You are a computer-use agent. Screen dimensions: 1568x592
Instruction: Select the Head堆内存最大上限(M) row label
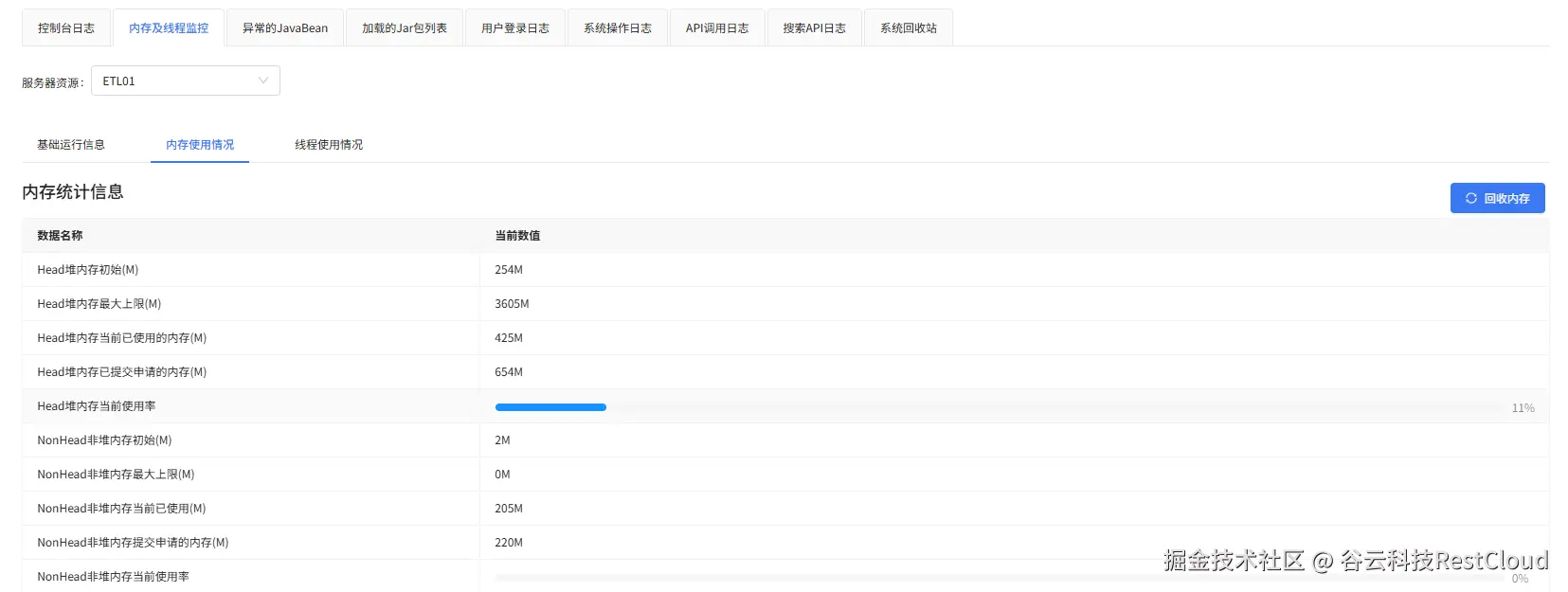[99, 304]
